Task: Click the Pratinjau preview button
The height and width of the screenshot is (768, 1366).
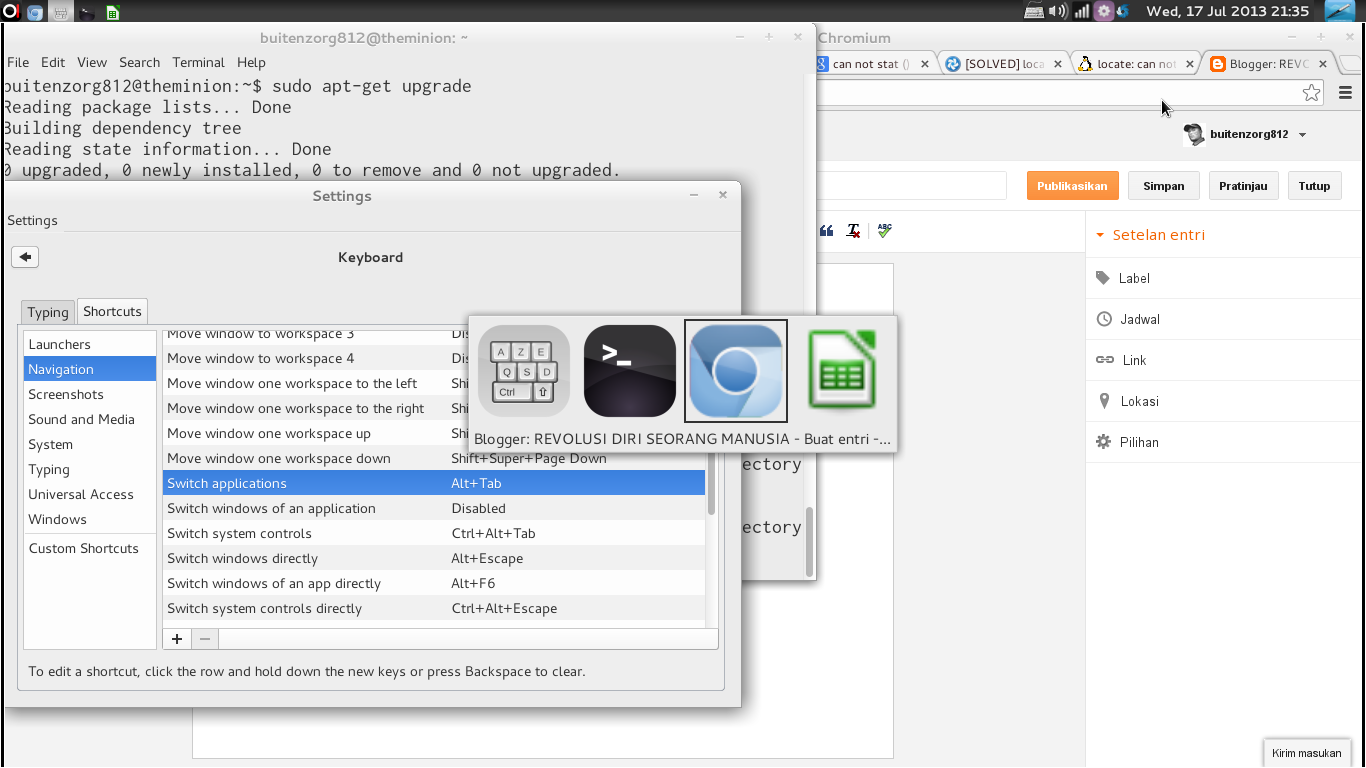Action: 1243,186
